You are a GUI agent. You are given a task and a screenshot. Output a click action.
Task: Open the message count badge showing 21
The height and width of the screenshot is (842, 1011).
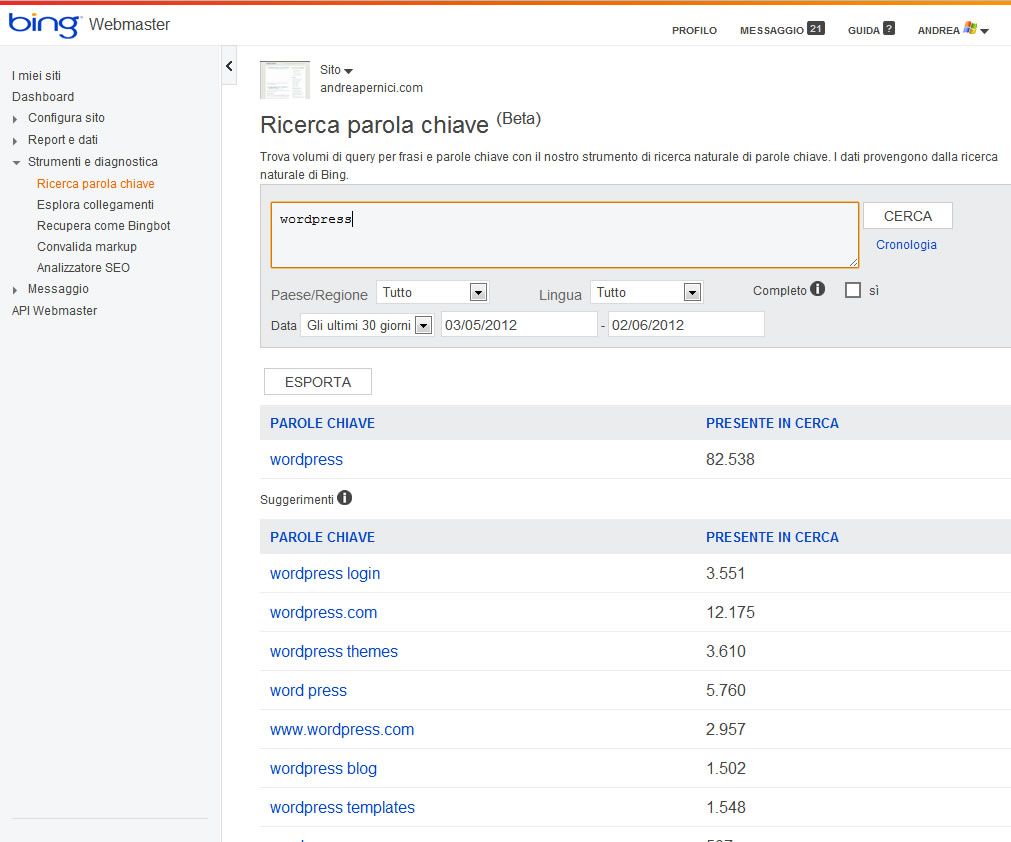pos(816,29)
